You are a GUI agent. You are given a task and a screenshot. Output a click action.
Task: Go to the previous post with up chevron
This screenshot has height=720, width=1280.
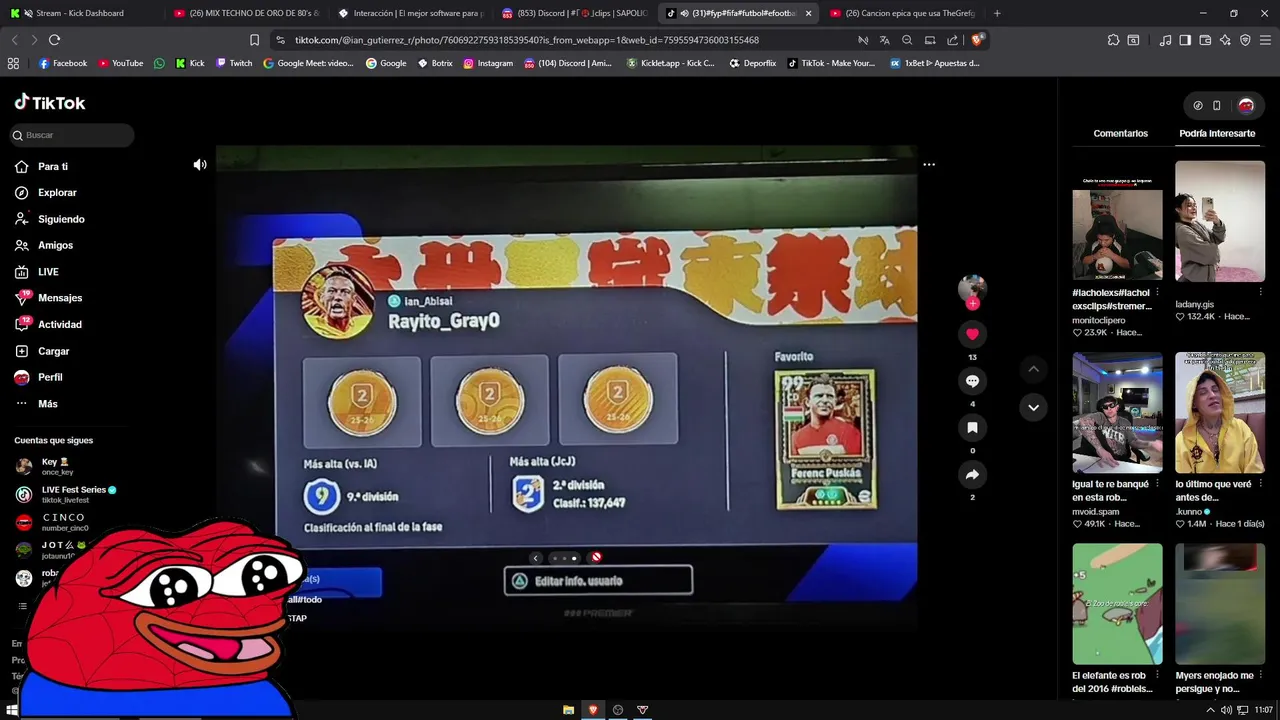pyautogui.click(x=1033, y=370)
